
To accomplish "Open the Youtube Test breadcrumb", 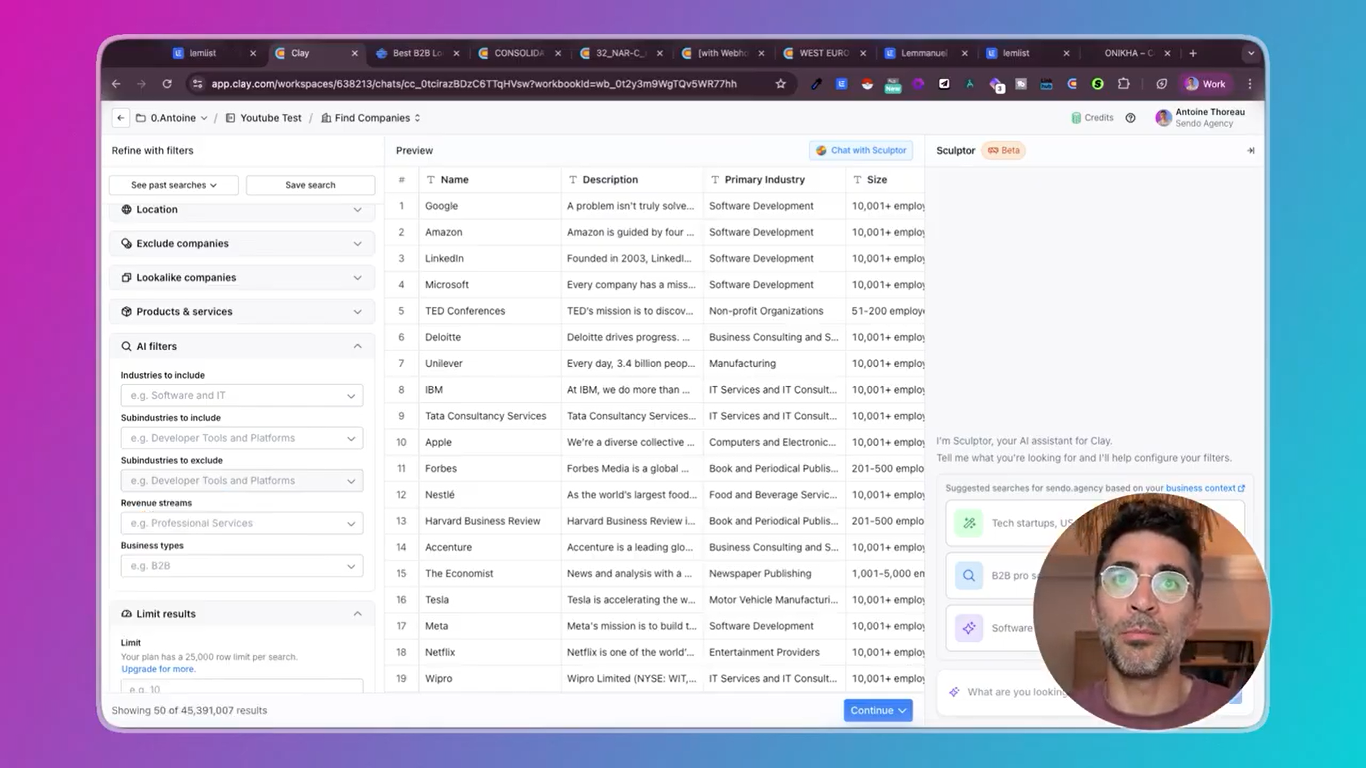I will [263, 118].
